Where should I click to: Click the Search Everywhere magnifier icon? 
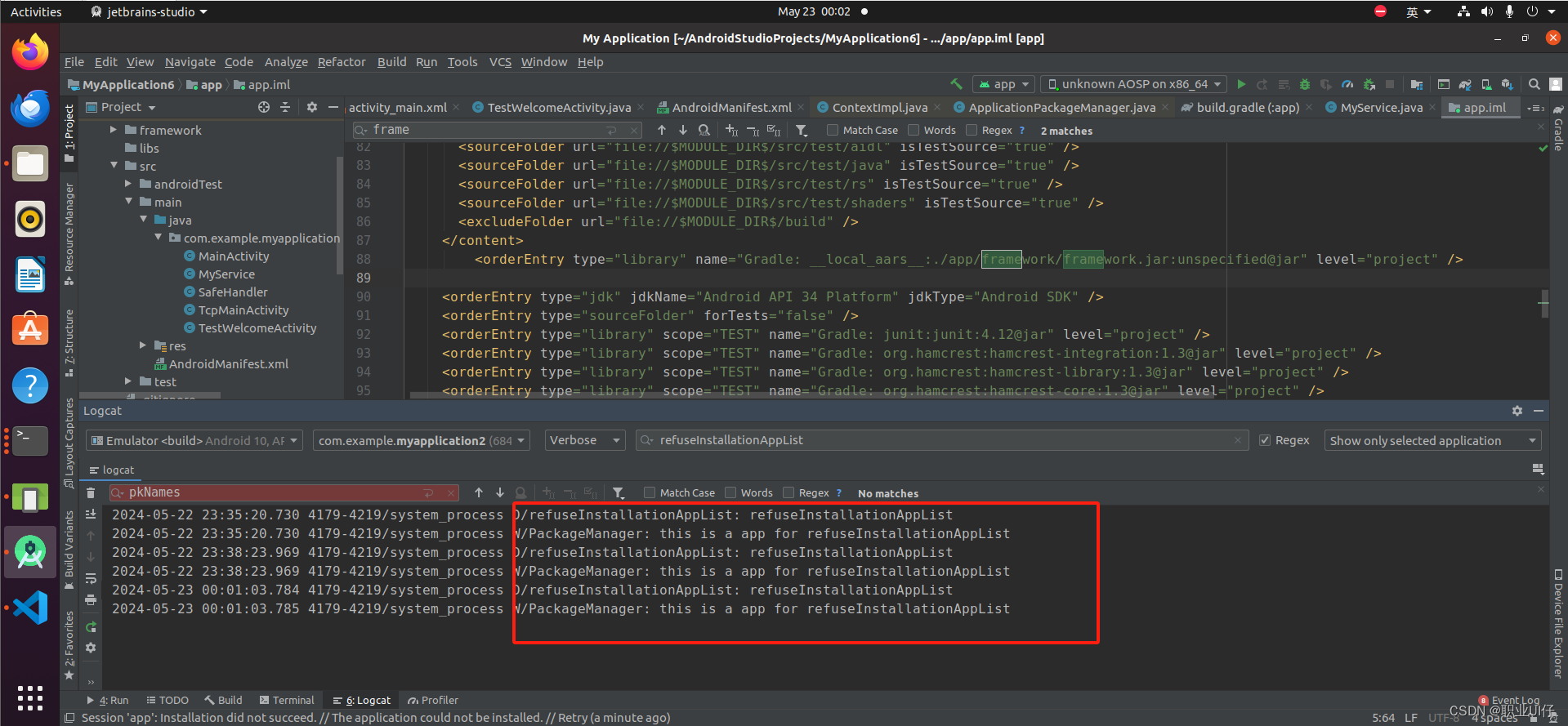(x=1534, y=84)
